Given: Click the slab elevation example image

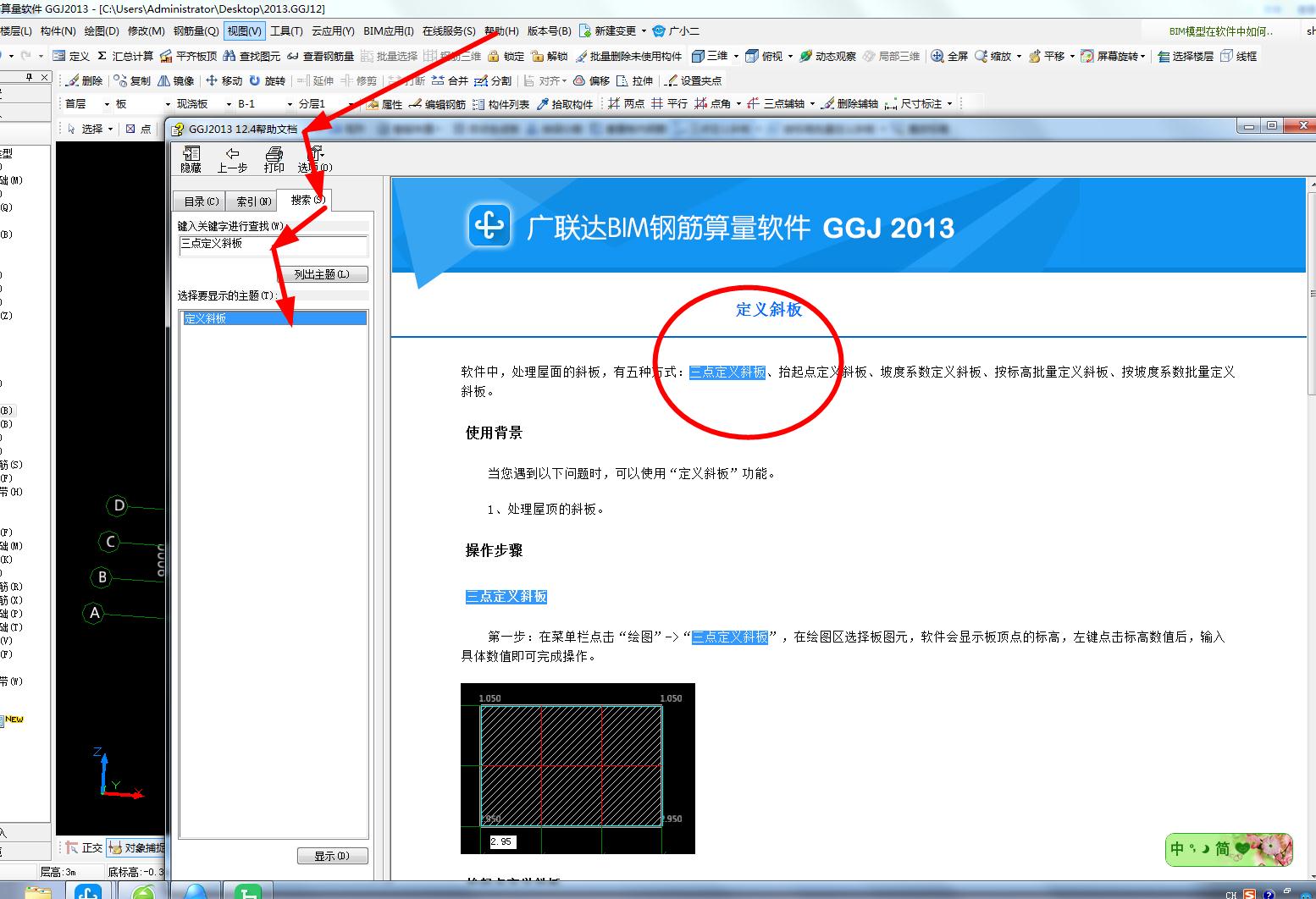Looking at the screenshot, I should (x=578, y=768).
